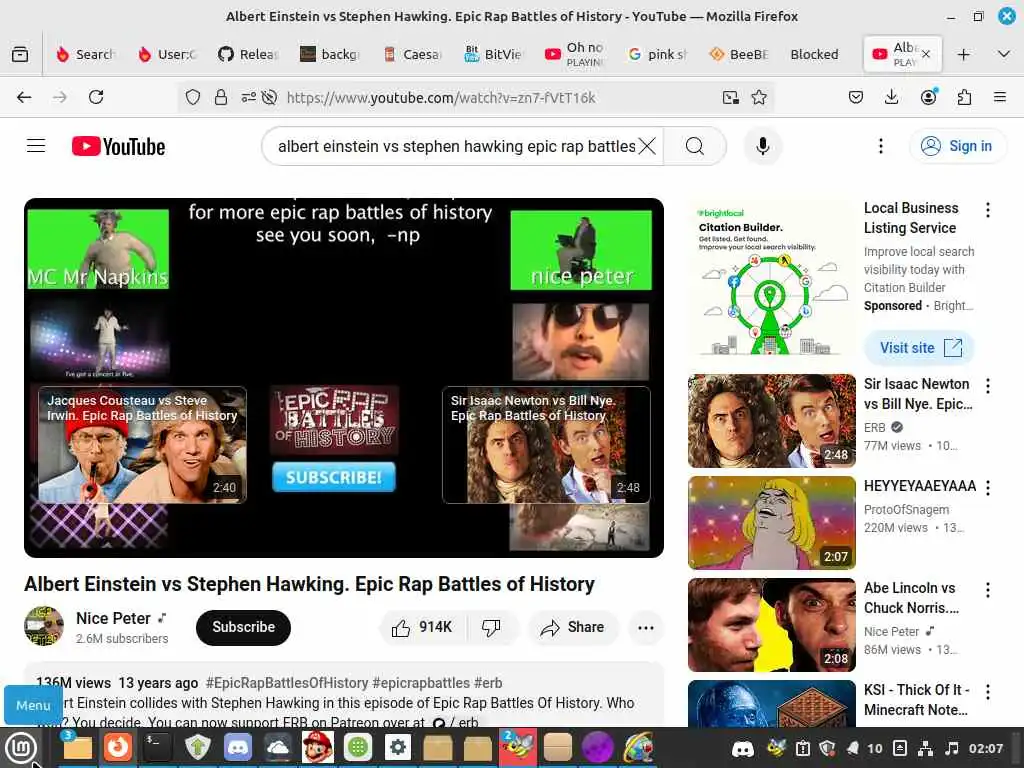The image size is (1024, 768).
Task: Toggle picture-in-picture from the address bar
Action: coord(731,97)
